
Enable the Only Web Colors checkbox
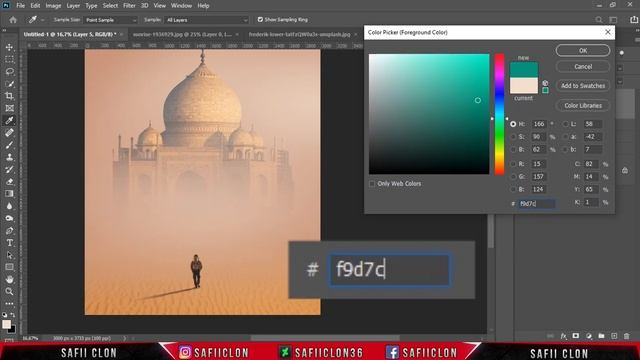(x=372, y=184)
